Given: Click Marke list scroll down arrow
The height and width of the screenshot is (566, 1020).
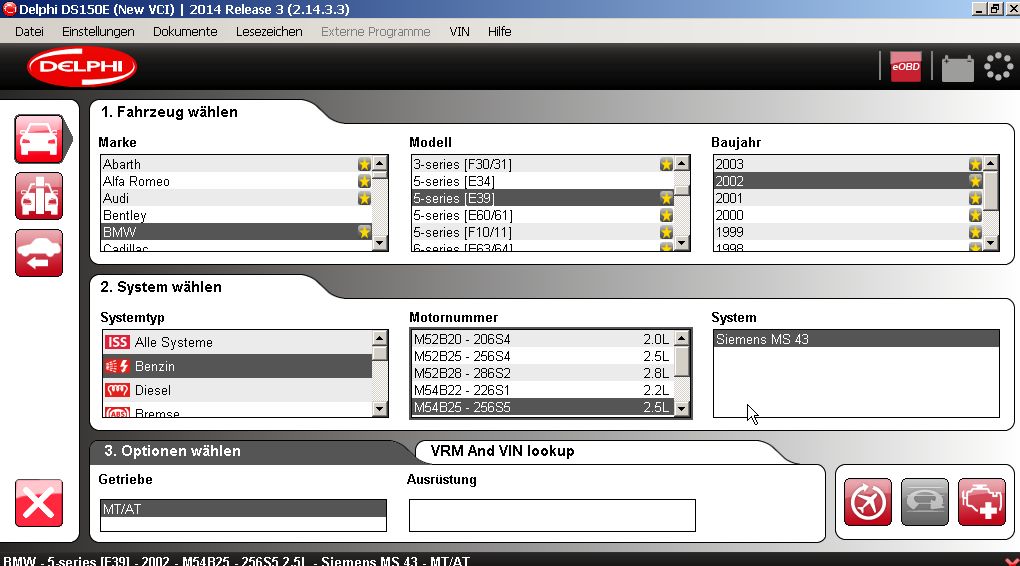Looking at the screenshot, I should pos(380,243).
